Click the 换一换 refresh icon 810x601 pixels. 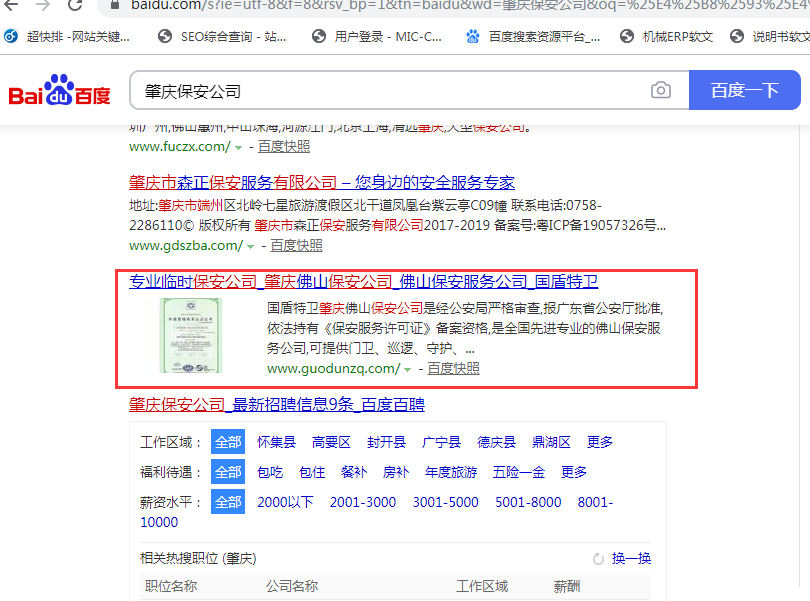pos(599,559)
